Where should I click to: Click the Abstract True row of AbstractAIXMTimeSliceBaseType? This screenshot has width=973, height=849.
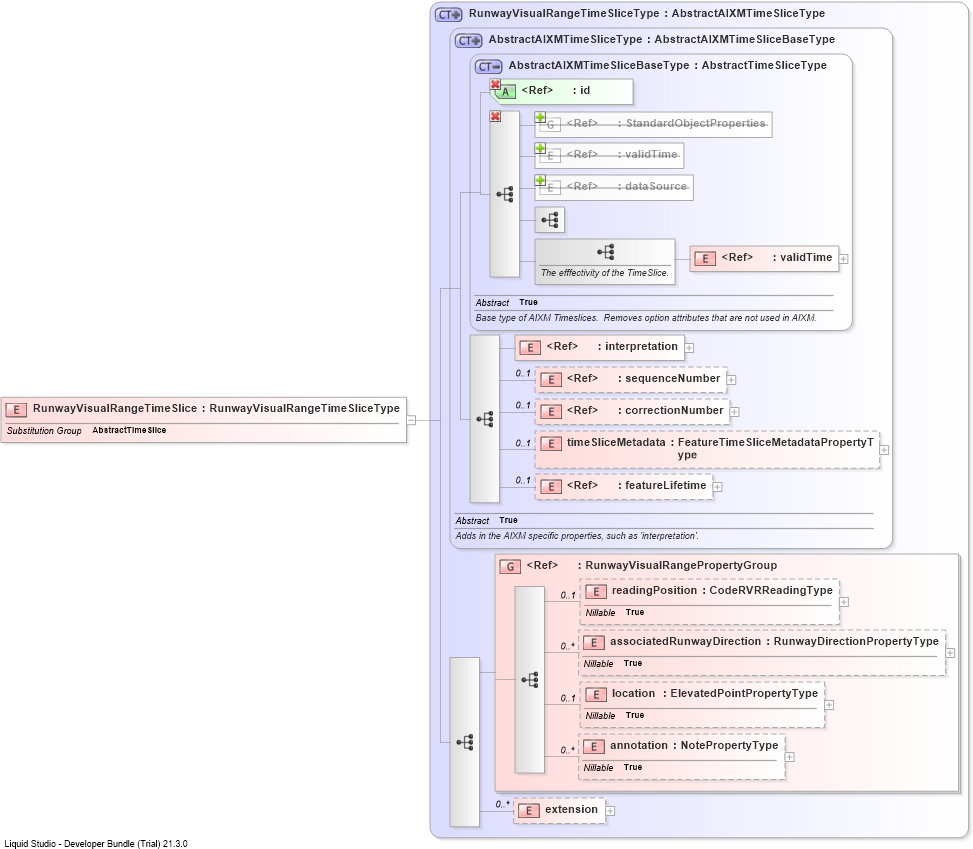(x=506, y=303)
